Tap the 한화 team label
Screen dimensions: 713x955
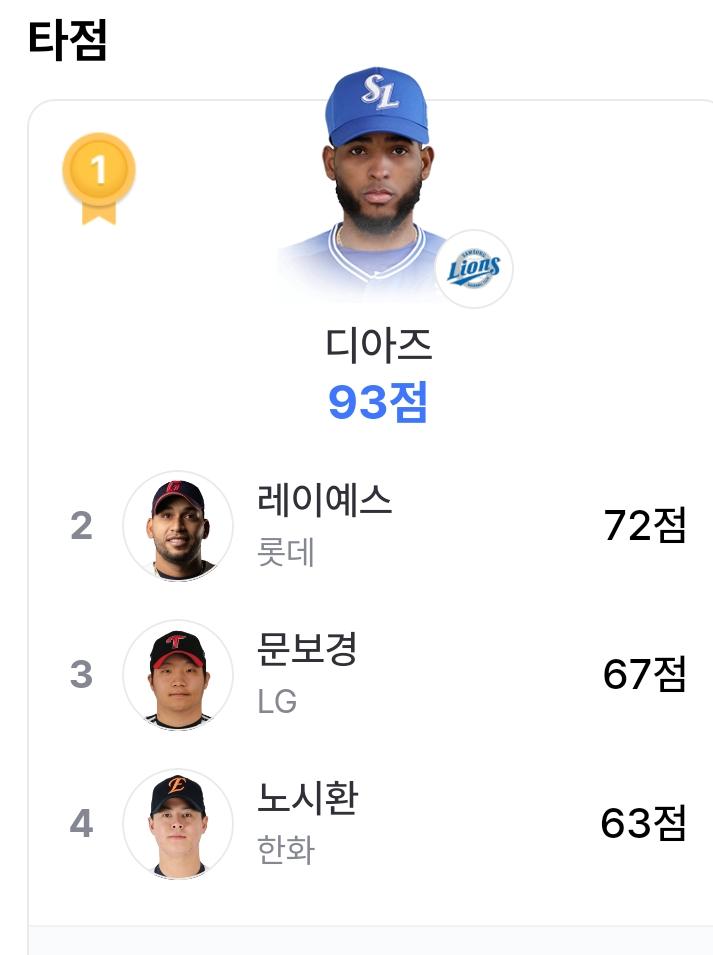(x=286, y=850)
